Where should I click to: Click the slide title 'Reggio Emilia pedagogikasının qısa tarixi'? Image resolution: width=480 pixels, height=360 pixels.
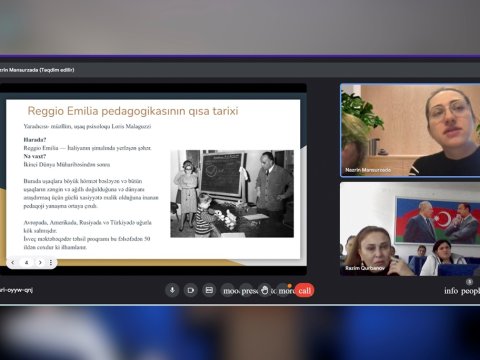(x=133, y=111)
